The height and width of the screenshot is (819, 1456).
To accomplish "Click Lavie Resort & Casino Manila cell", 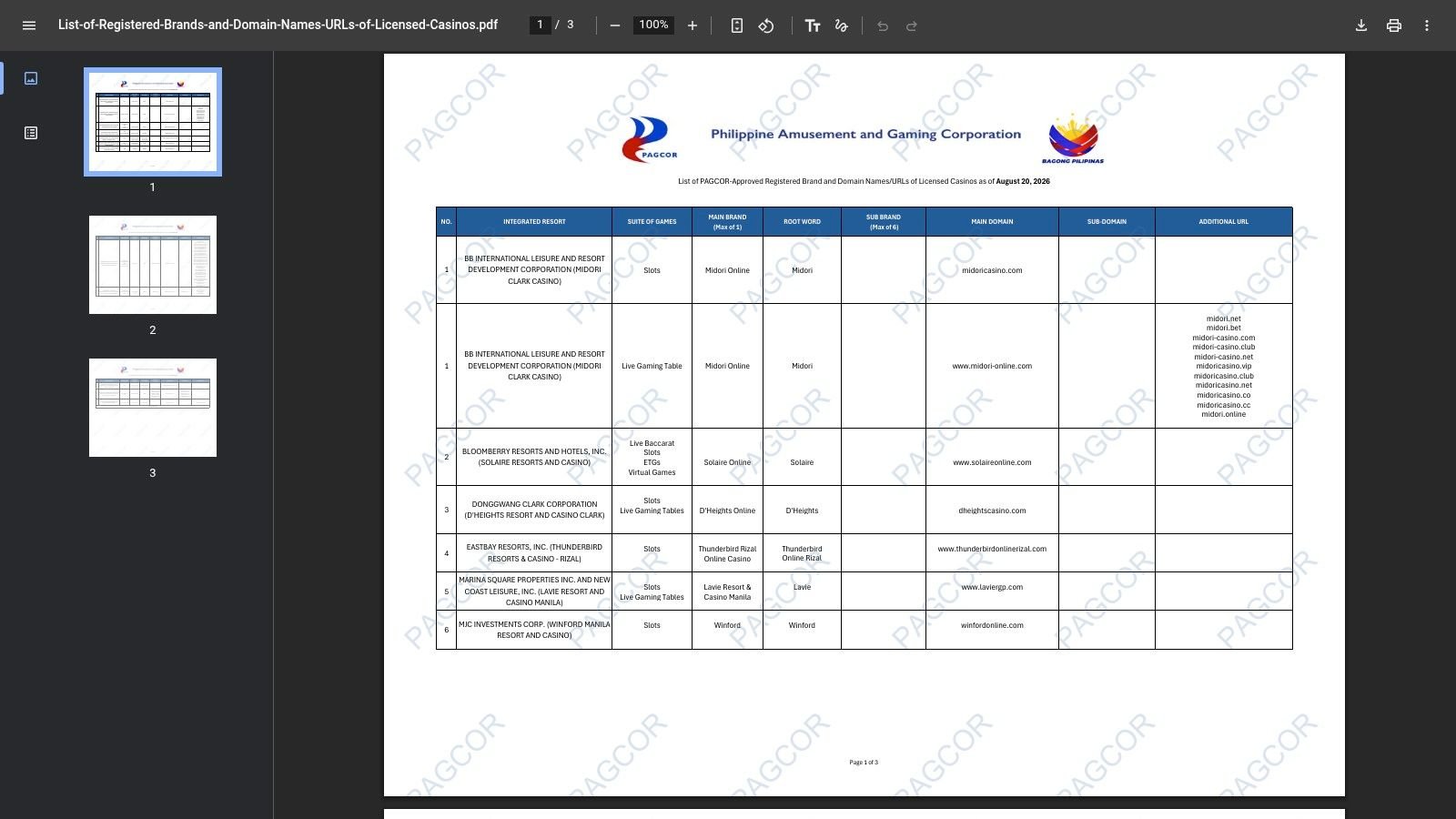I will 727,591.
